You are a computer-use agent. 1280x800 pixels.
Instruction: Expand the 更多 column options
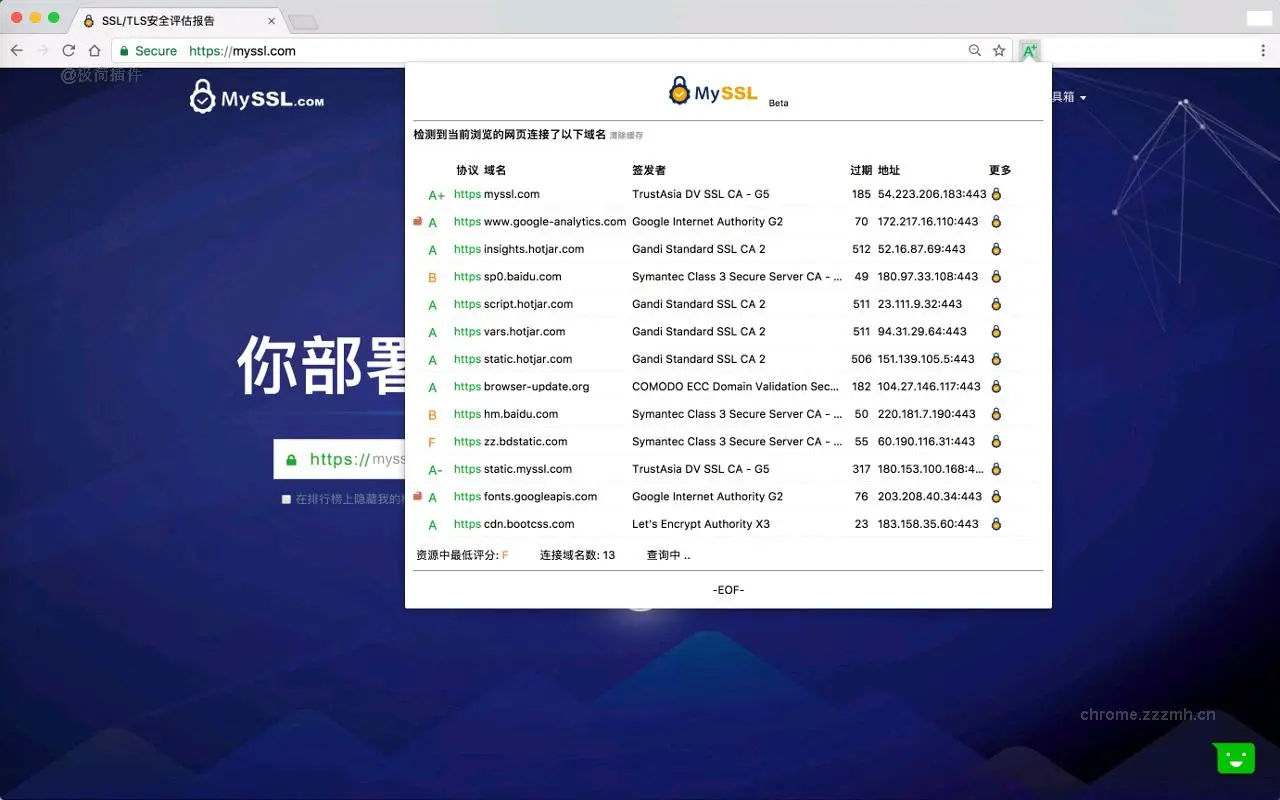[999, 170]
